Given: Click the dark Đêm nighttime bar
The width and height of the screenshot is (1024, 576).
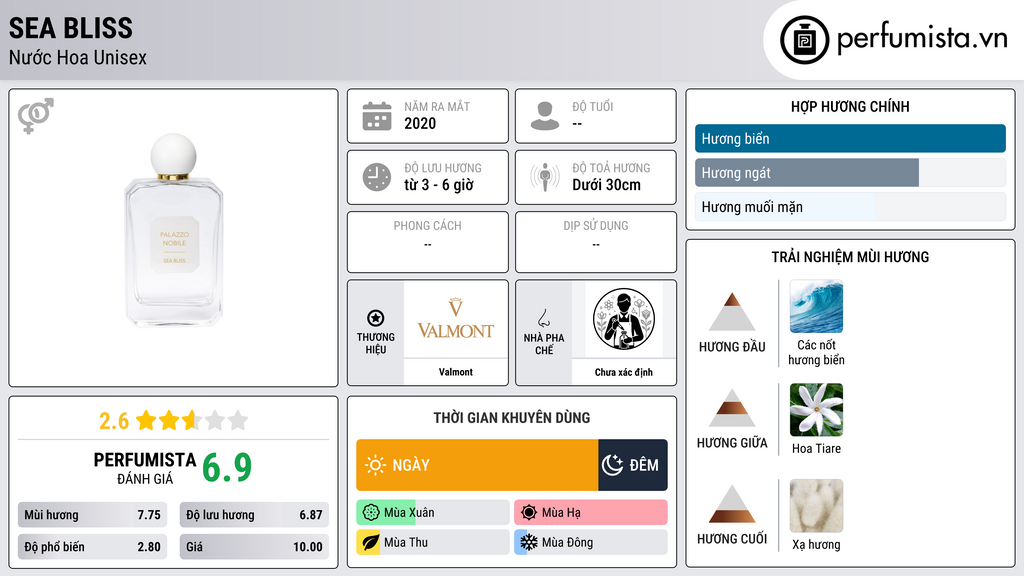Looking at the screenshot, I should coord(633,465).
